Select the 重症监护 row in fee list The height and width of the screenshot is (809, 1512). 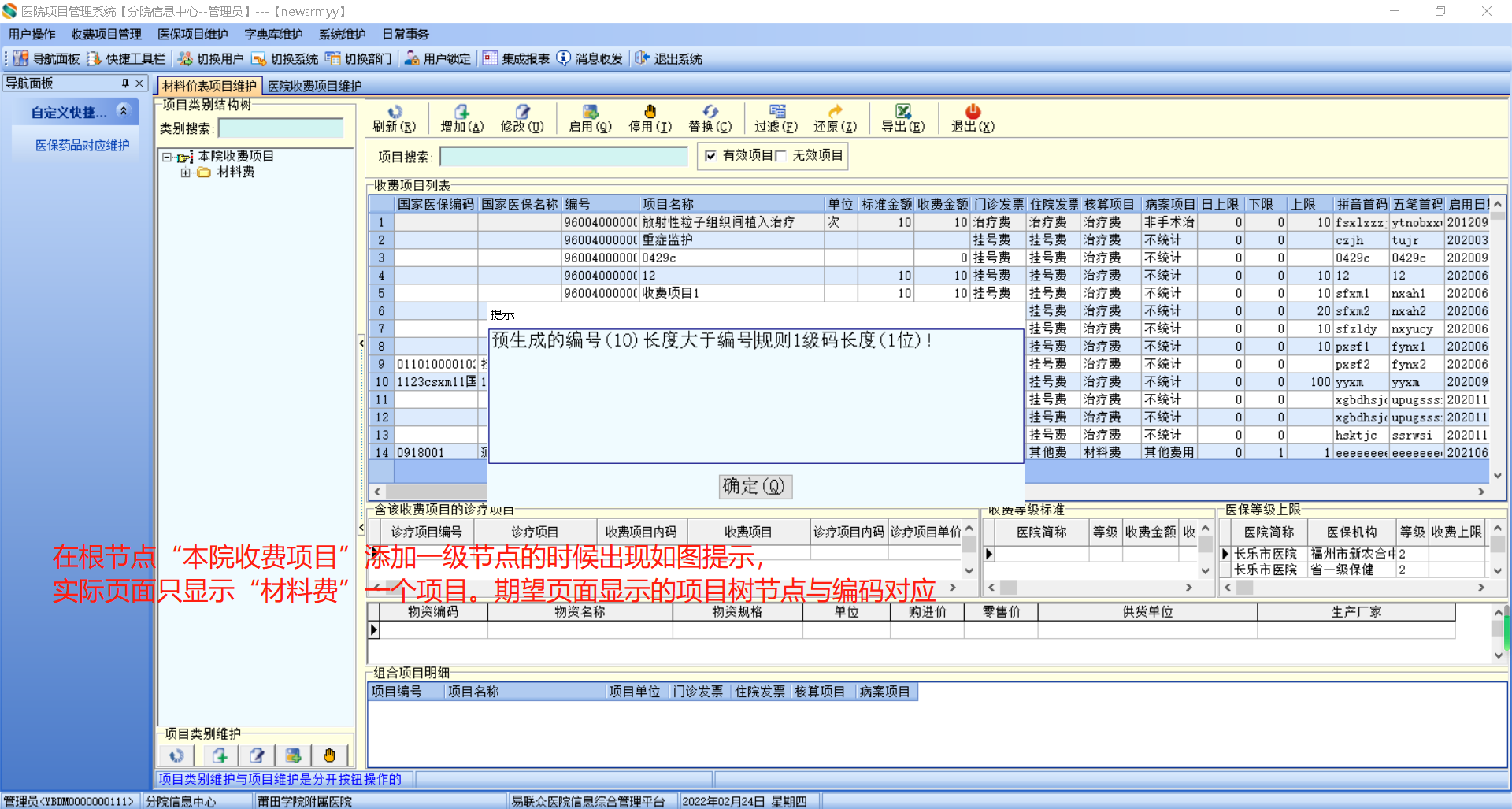coord(929,240)
